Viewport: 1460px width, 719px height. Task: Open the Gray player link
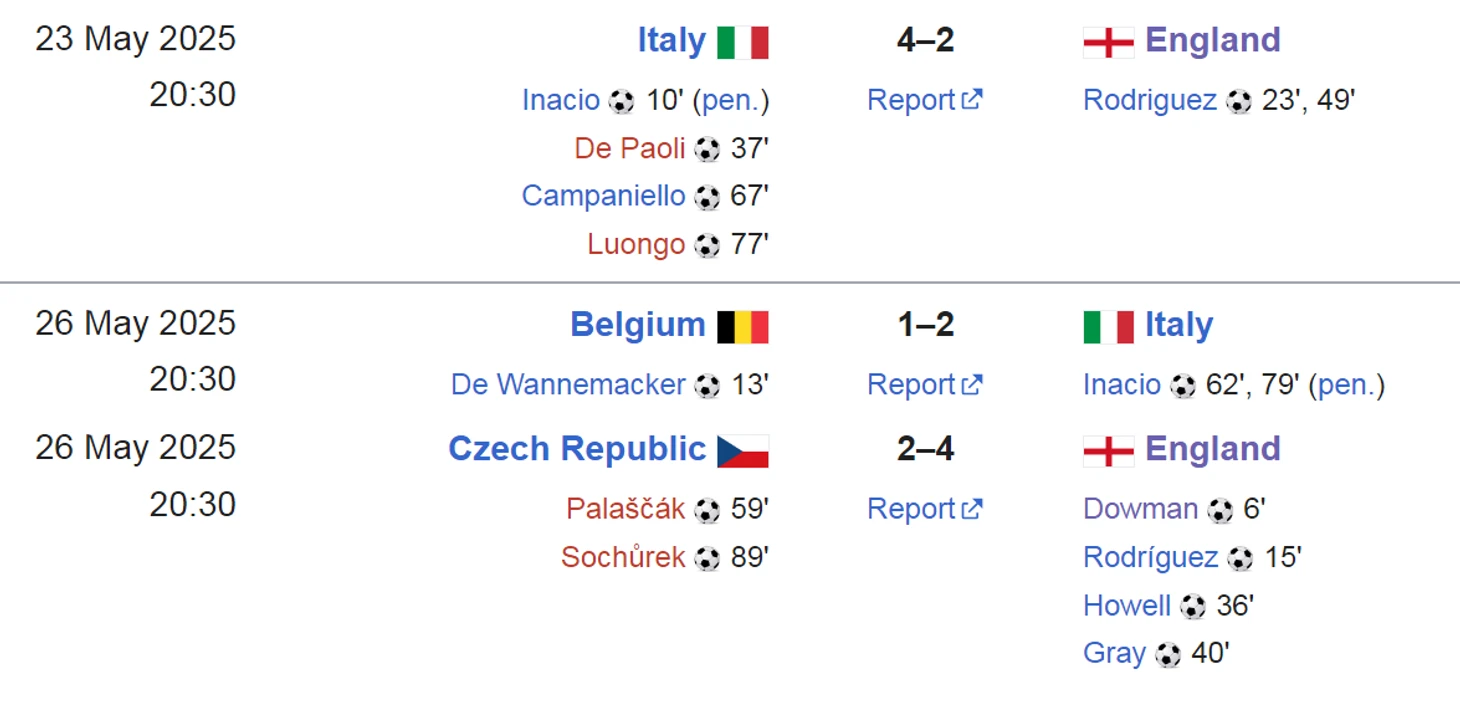pos(1115,653)
